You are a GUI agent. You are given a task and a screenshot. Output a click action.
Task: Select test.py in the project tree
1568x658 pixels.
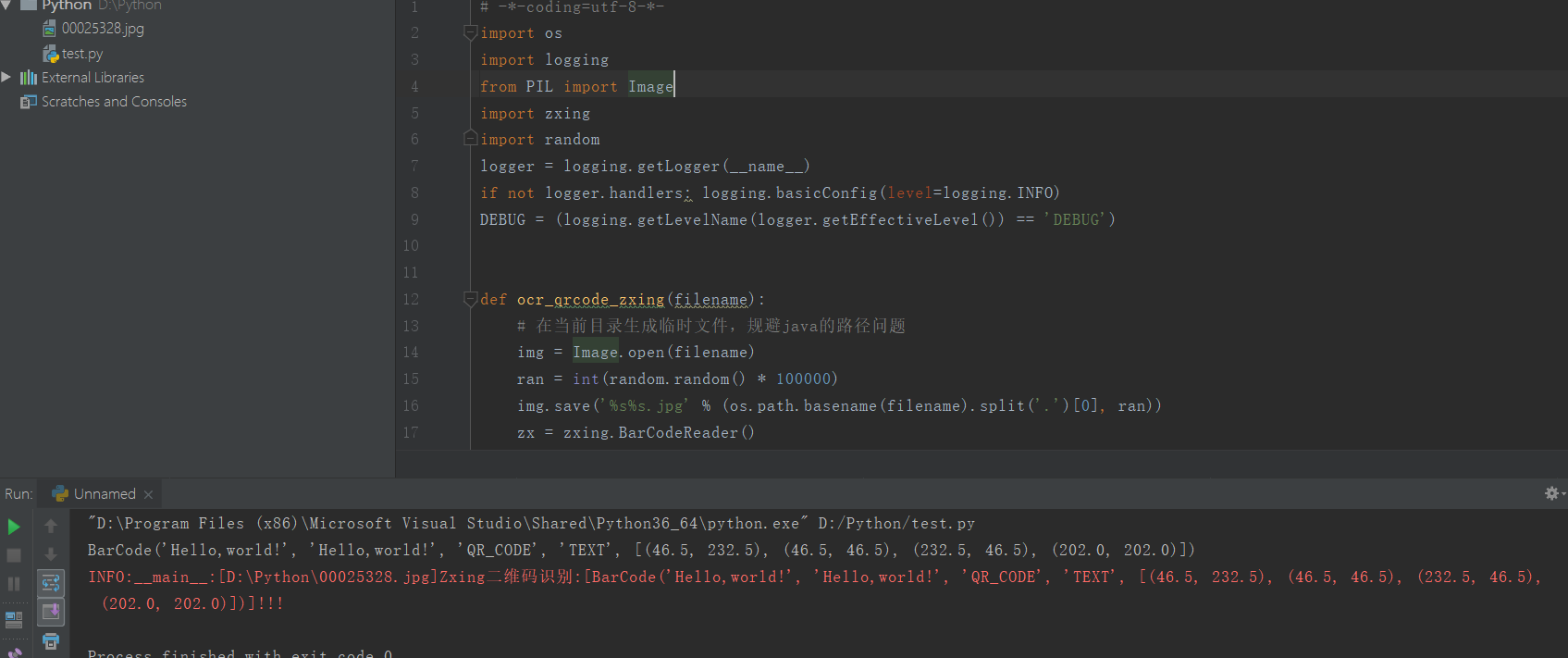pyautogui.click(x=82, y=54)
